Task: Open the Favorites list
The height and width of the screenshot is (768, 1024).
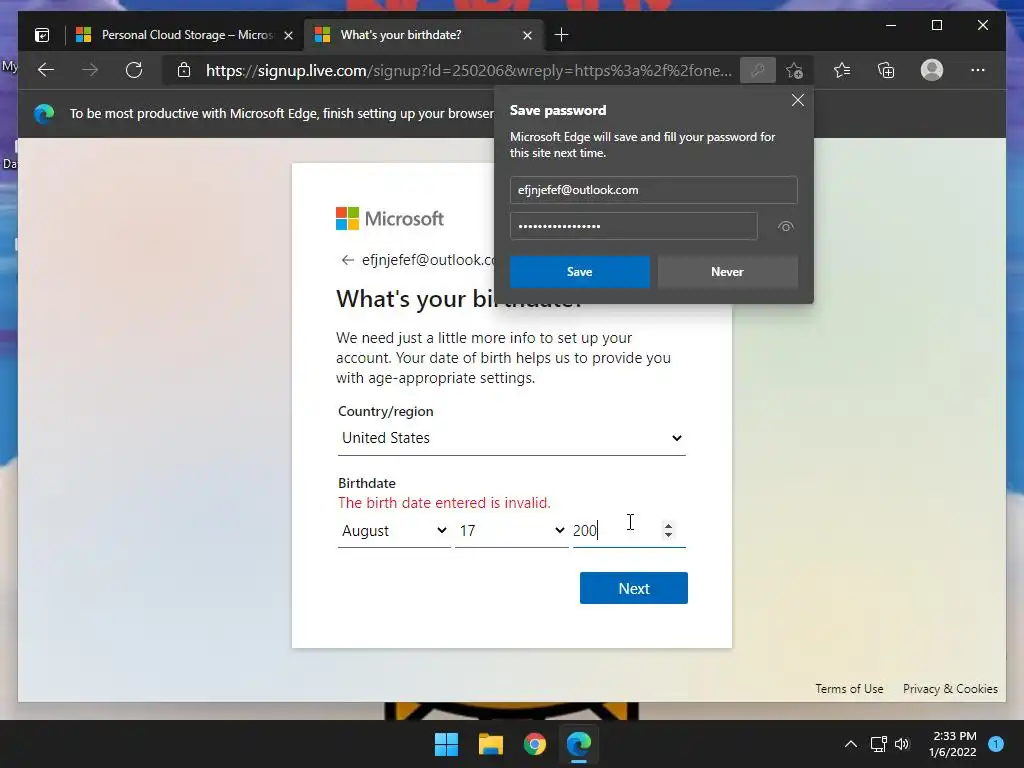Action: tap(842, 70)
